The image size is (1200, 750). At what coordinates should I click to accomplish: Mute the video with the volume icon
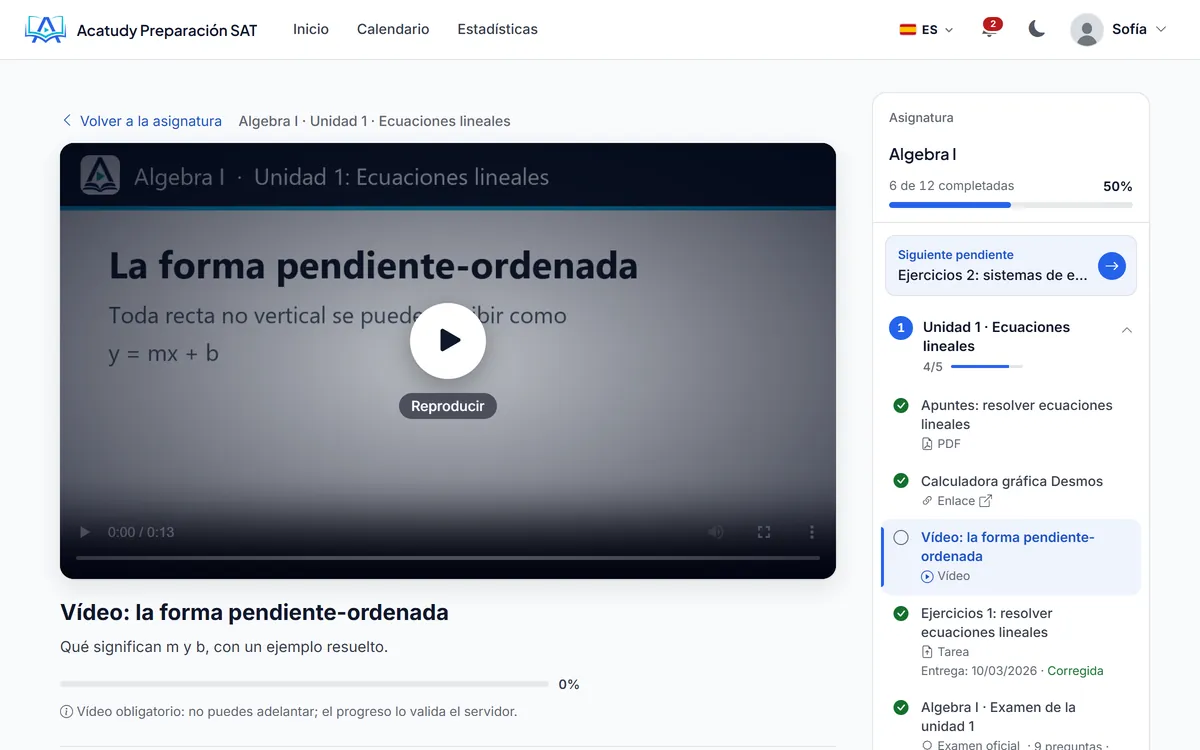716,532
